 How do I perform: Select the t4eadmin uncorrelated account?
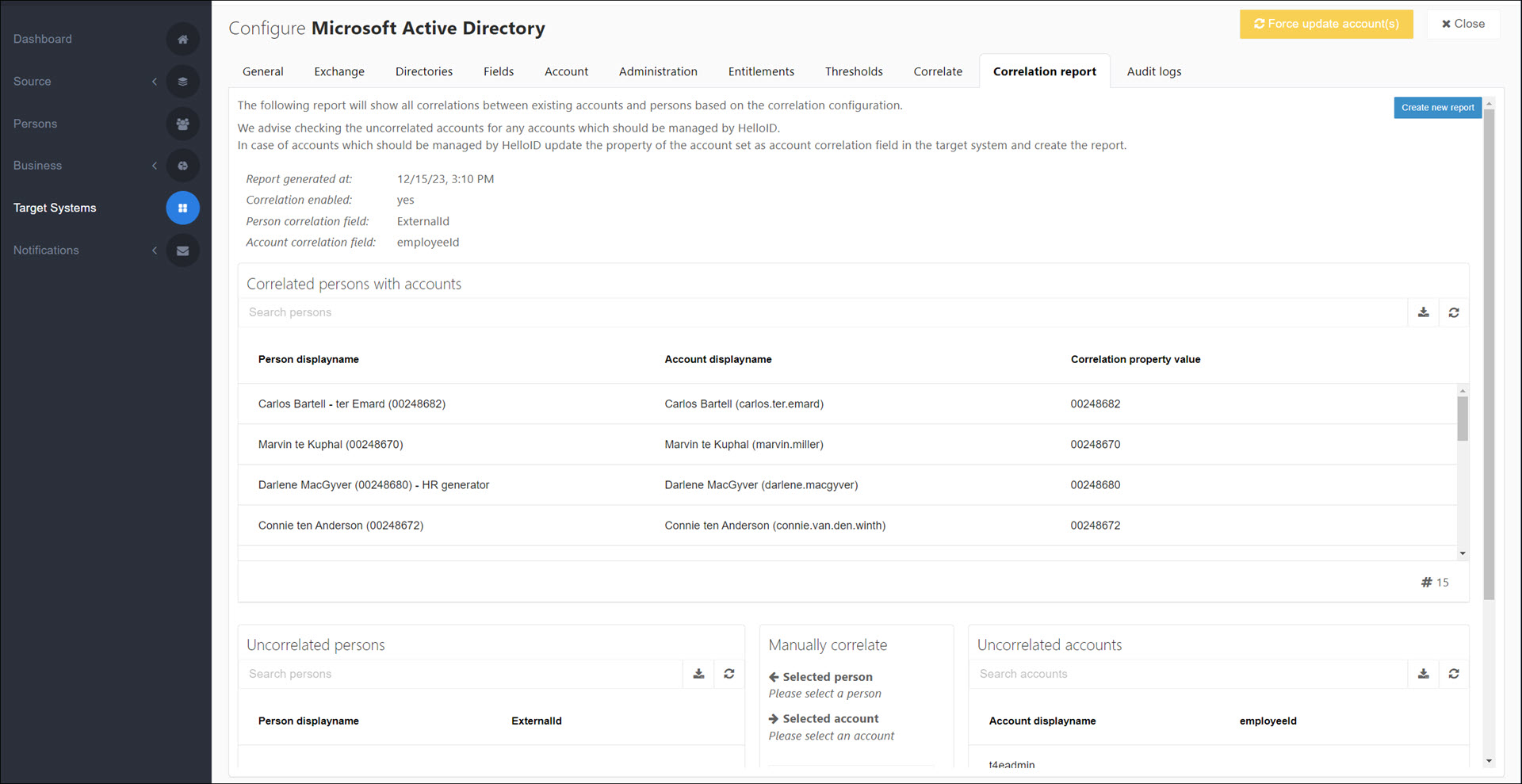pyautogui.click(x=1011, y=764)
